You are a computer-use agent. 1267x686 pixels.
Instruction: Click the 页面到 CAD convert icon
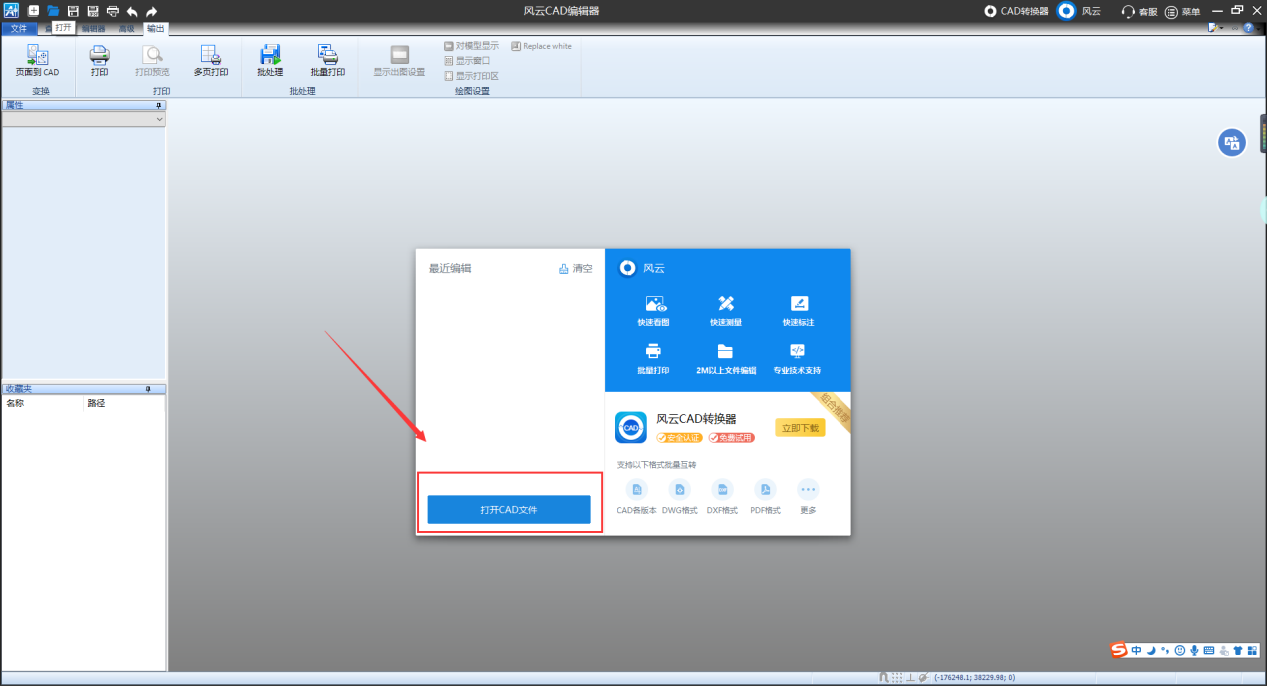click(x=37, y=60)
